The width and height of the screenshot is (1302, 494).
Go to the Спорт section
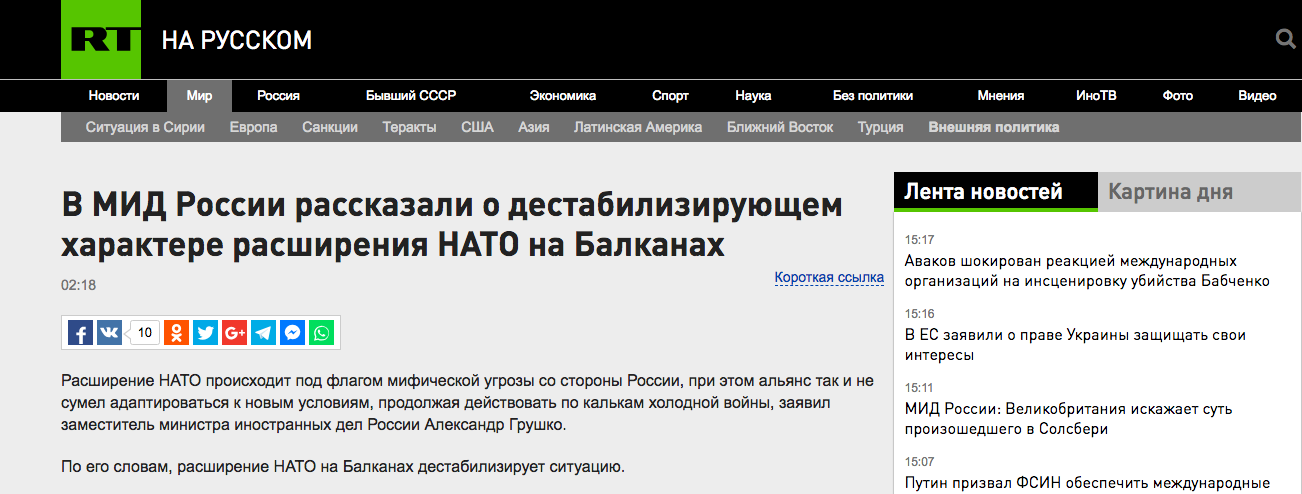(x=670, y=96)
